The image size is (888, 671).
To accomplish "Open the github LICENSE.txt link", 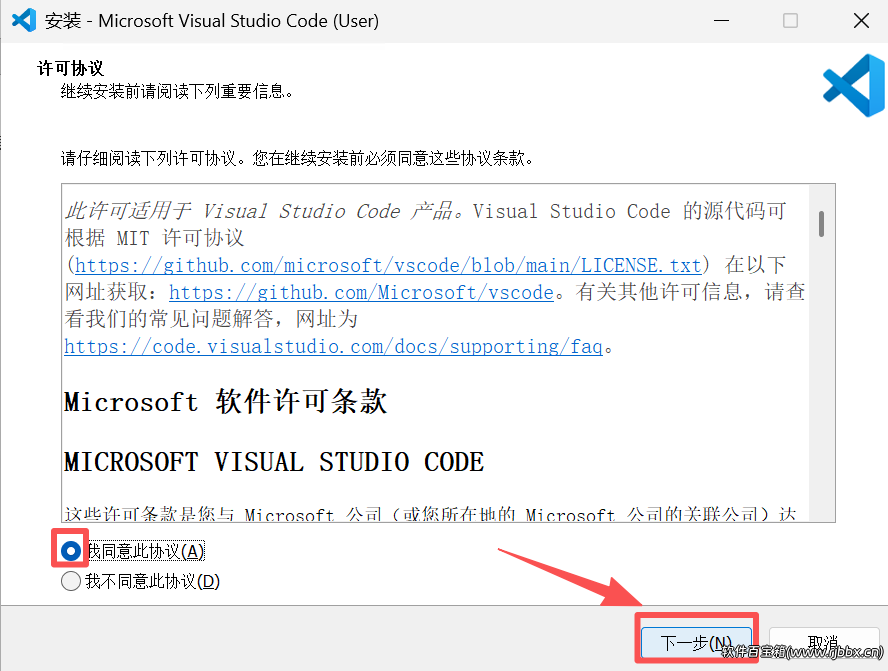I will tap(388, 265).
